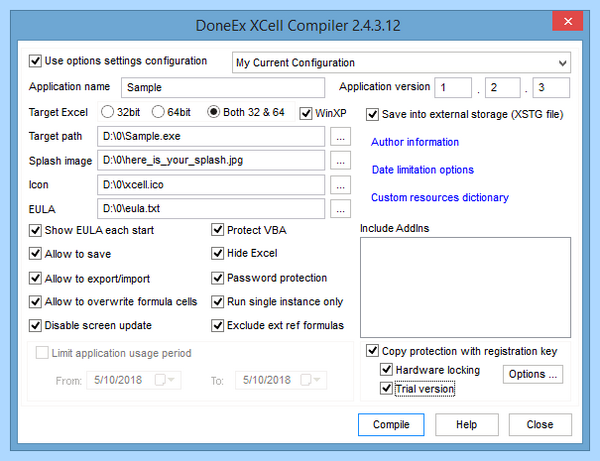Click inside Include AddIns list box

tap(465, 287)
